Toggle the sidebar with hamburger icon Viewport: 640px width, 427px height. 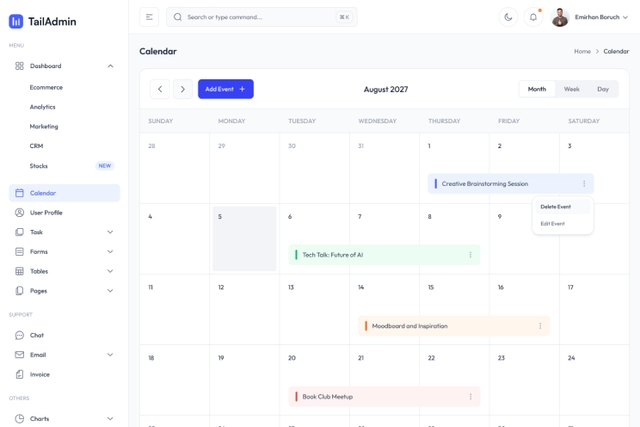149,17
